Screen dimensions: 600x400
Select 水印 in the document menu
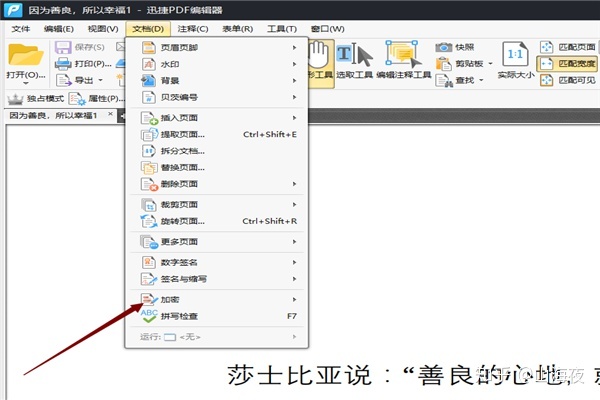click(217, 64)
